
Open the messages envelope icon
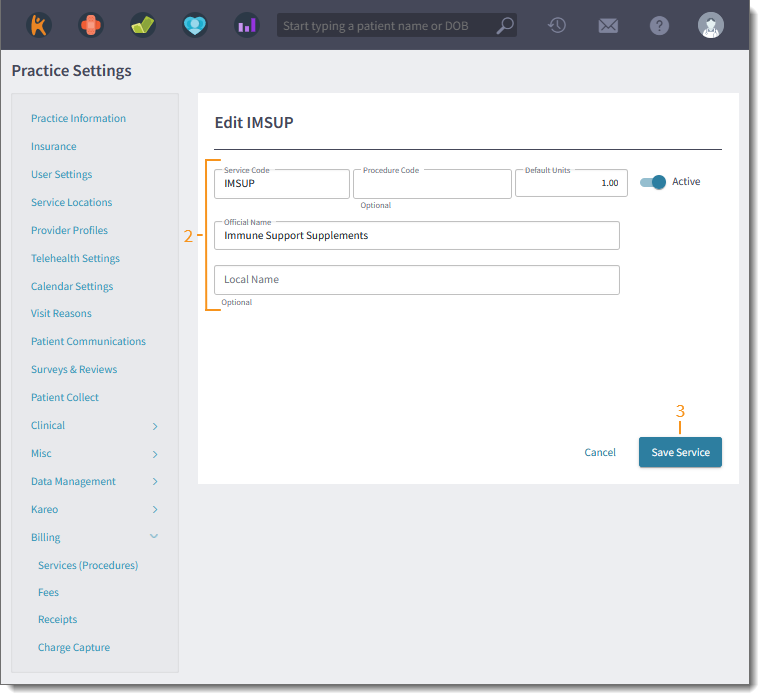[608, 25]
